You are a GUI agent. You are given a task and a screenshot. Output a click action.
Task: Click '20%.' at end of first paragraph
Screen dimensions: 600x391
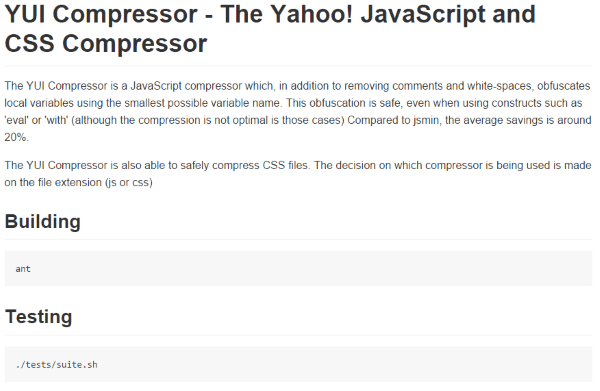tap(16, 137)
